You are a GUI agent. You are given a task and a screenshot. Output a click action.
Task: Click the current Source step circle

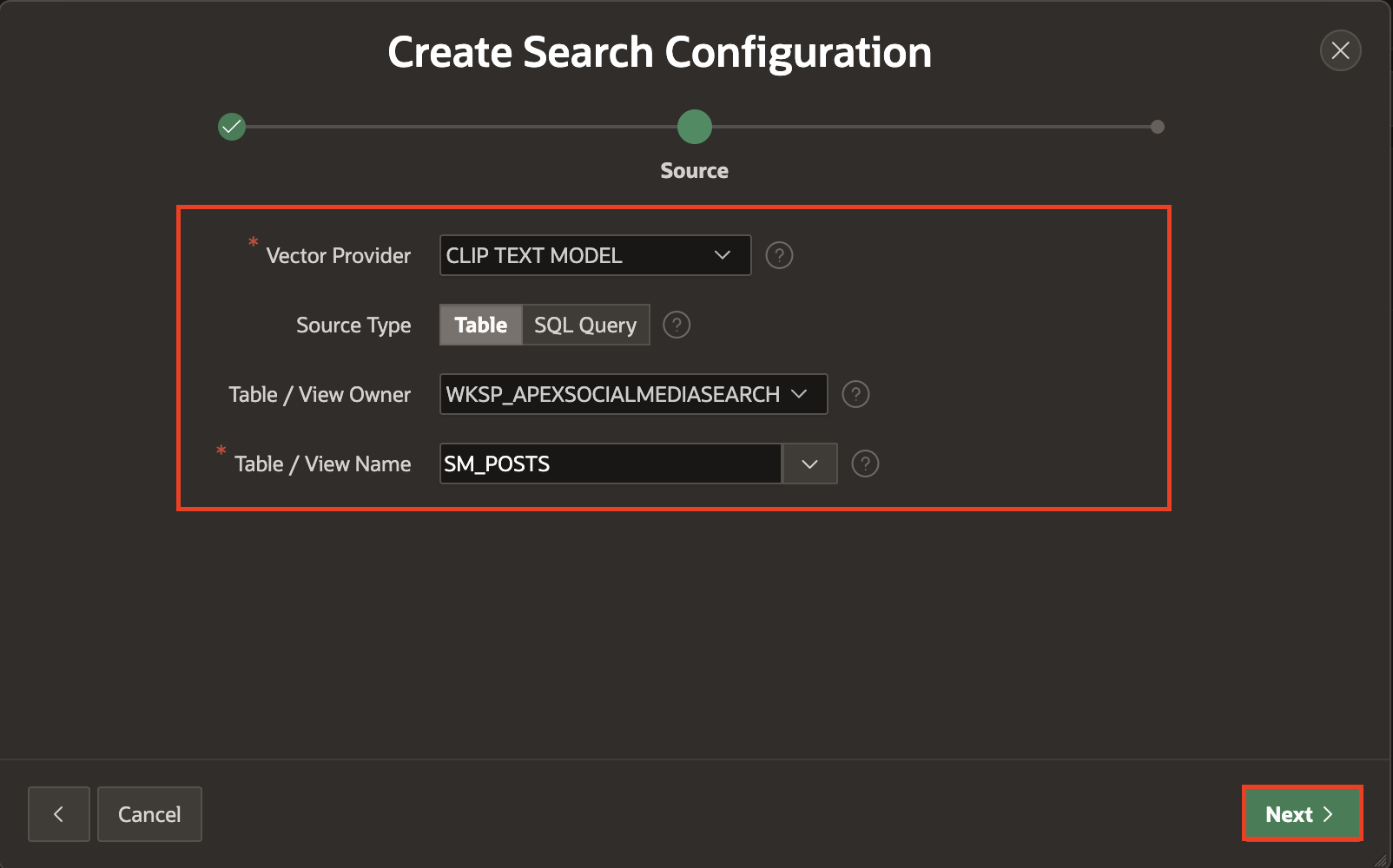tap(695, 127)
